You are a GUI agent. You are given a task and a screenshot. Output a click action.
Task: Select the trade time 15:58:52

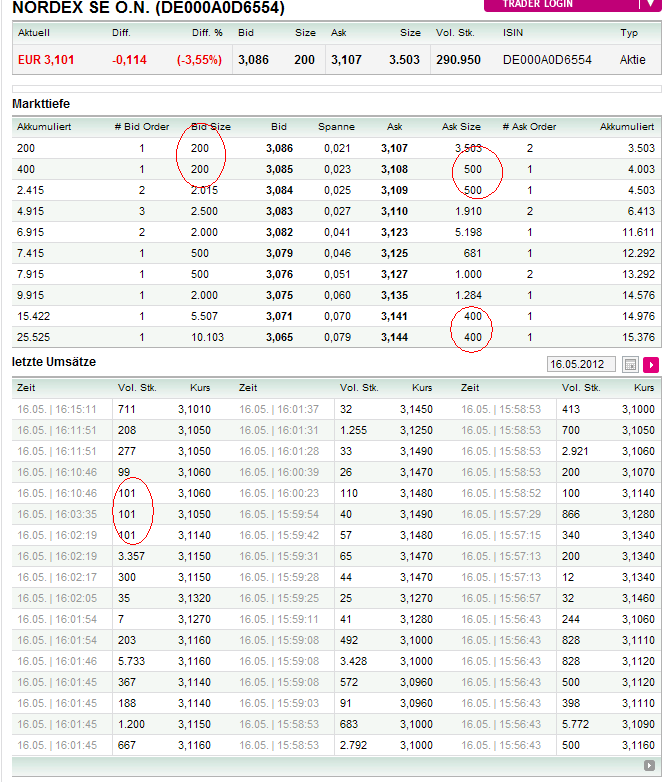[x=519, y=493]
